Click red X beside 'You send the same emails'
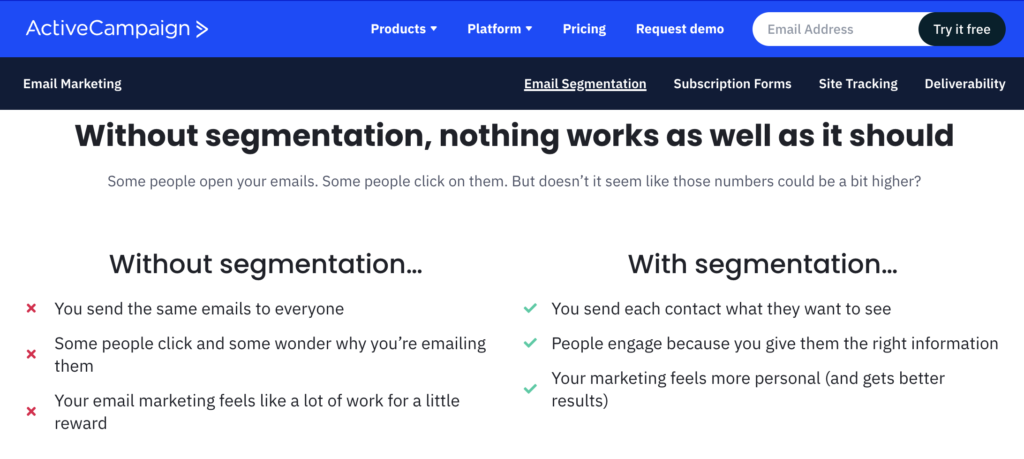The height and width of the screenshot is (459, 1024). 31,309
